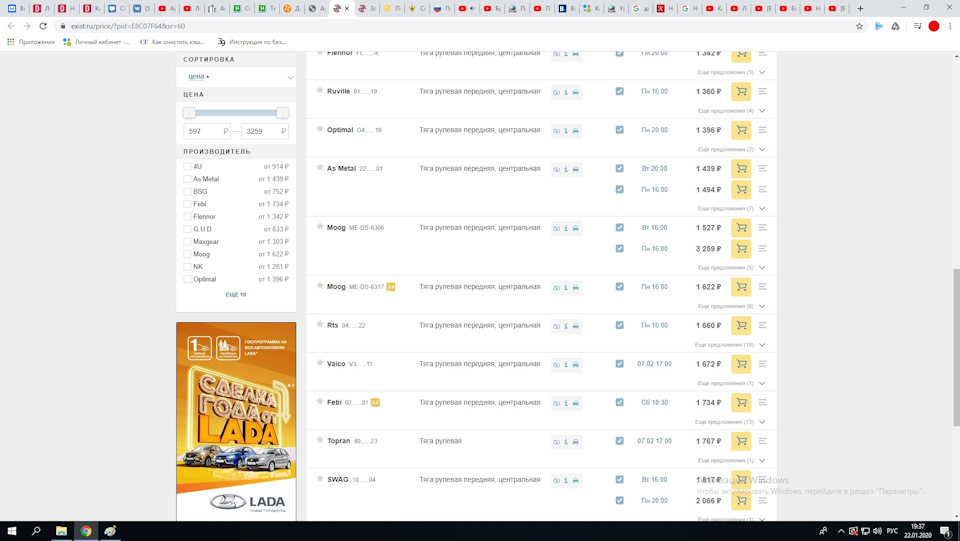Add Moog 3 259 ₽ offer to cart

(741, 249)
